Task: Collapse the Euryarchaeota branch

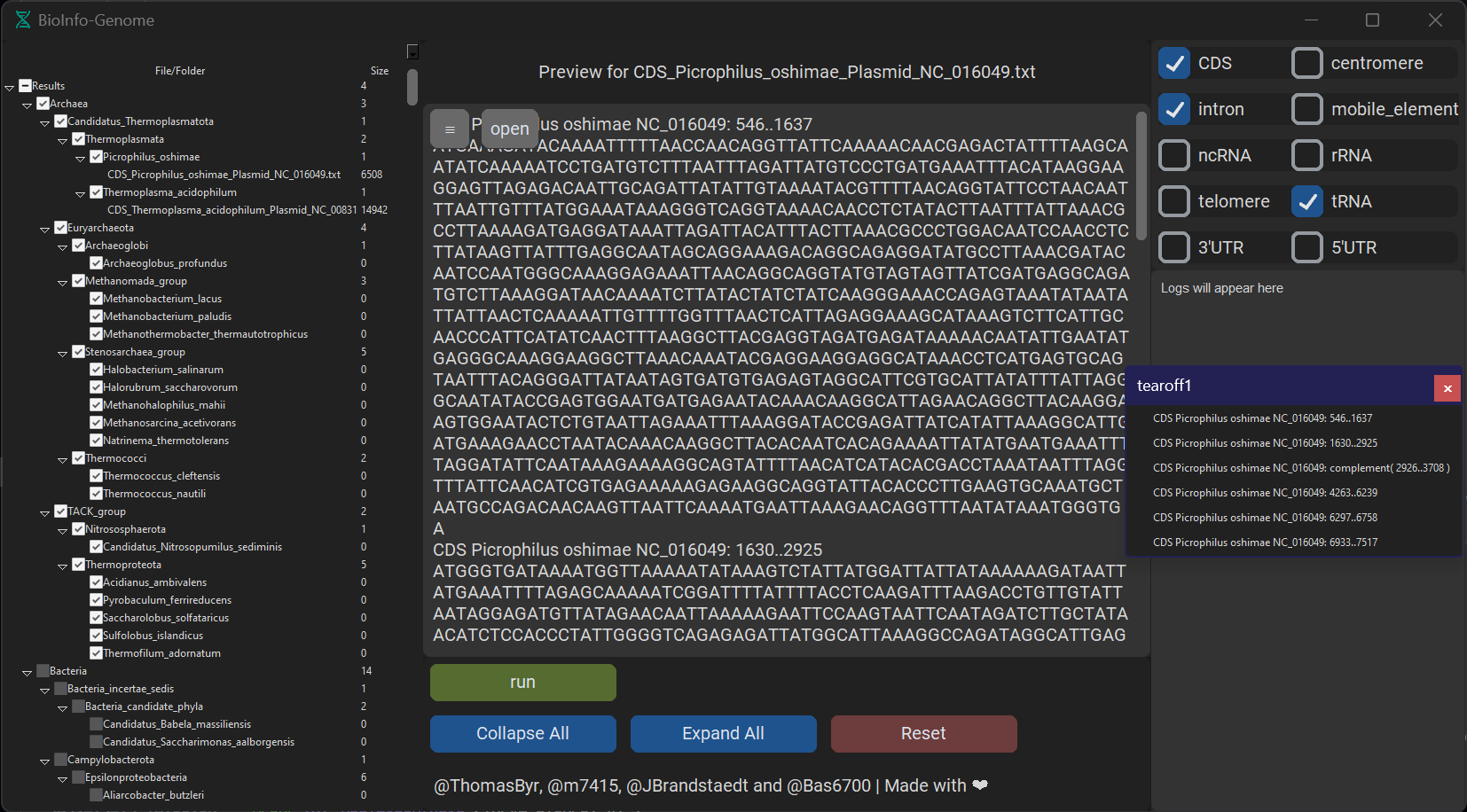Action: coord(45,229)
